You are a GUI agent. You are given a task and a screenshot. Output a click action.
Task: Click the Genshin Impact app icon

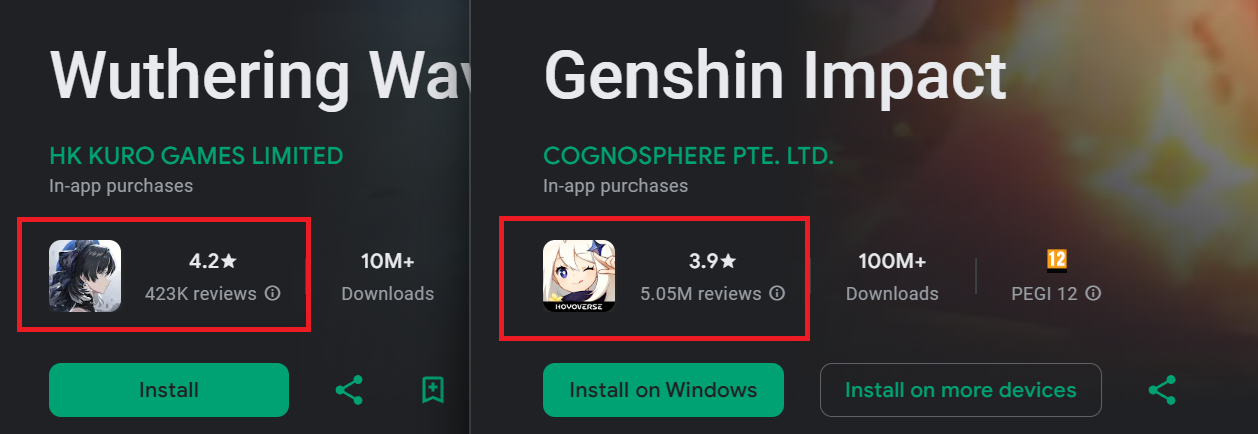click(x=579, y=276)
